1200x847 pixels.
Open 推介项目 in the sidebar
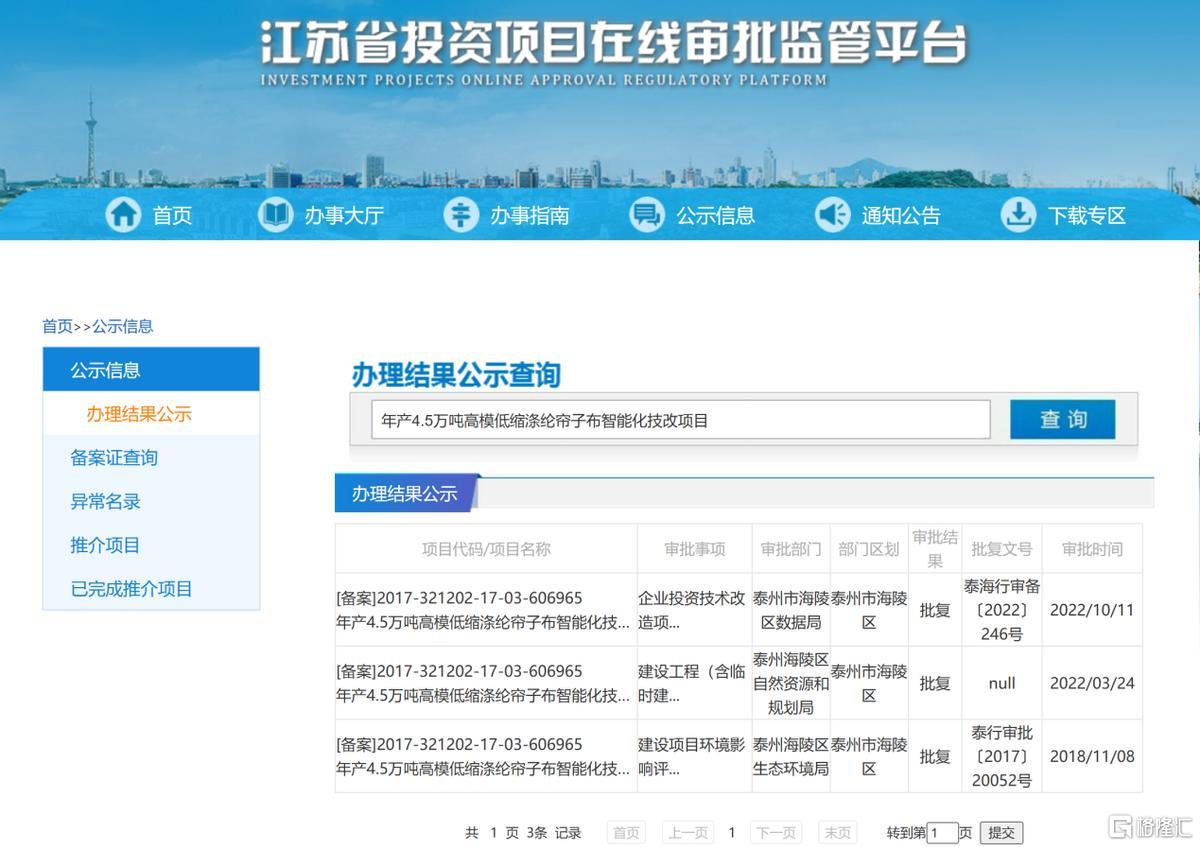[105, 545]
